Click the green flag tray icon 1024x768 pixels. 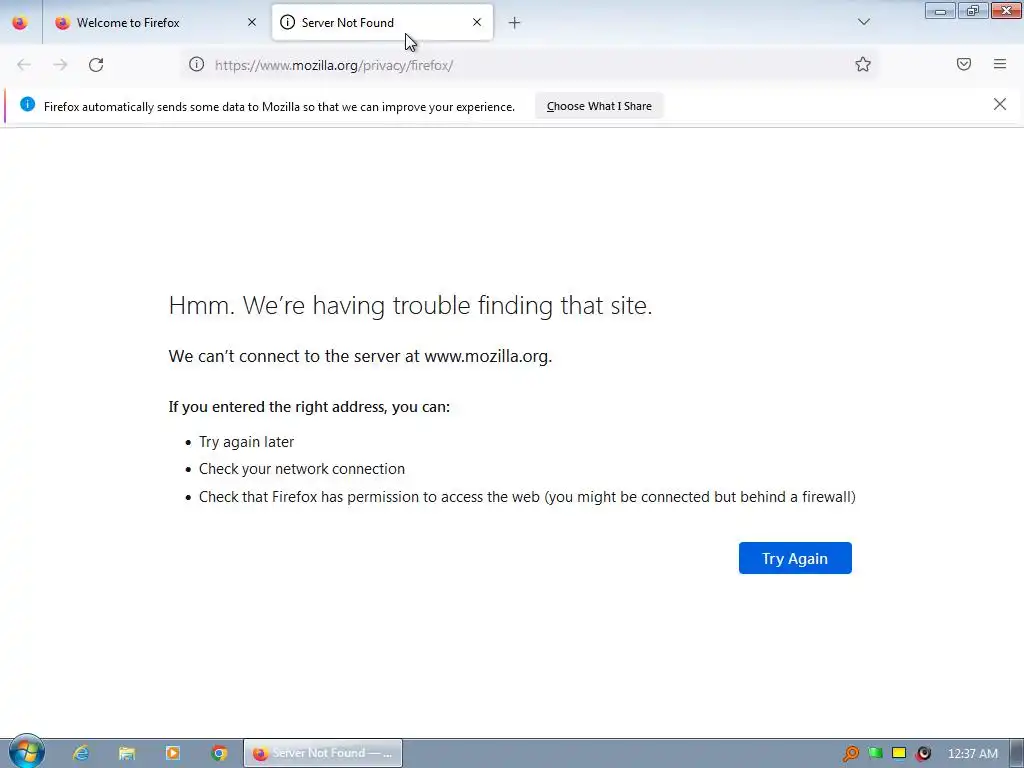[x=875, y=754]
